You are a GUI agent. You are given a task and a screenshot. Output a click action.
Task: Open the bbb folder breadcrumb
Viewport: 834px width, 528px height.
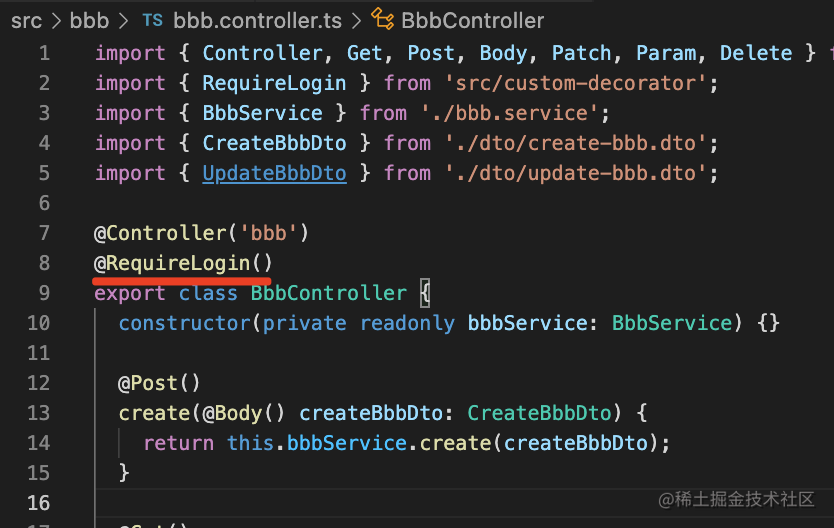tap(90, 20)
